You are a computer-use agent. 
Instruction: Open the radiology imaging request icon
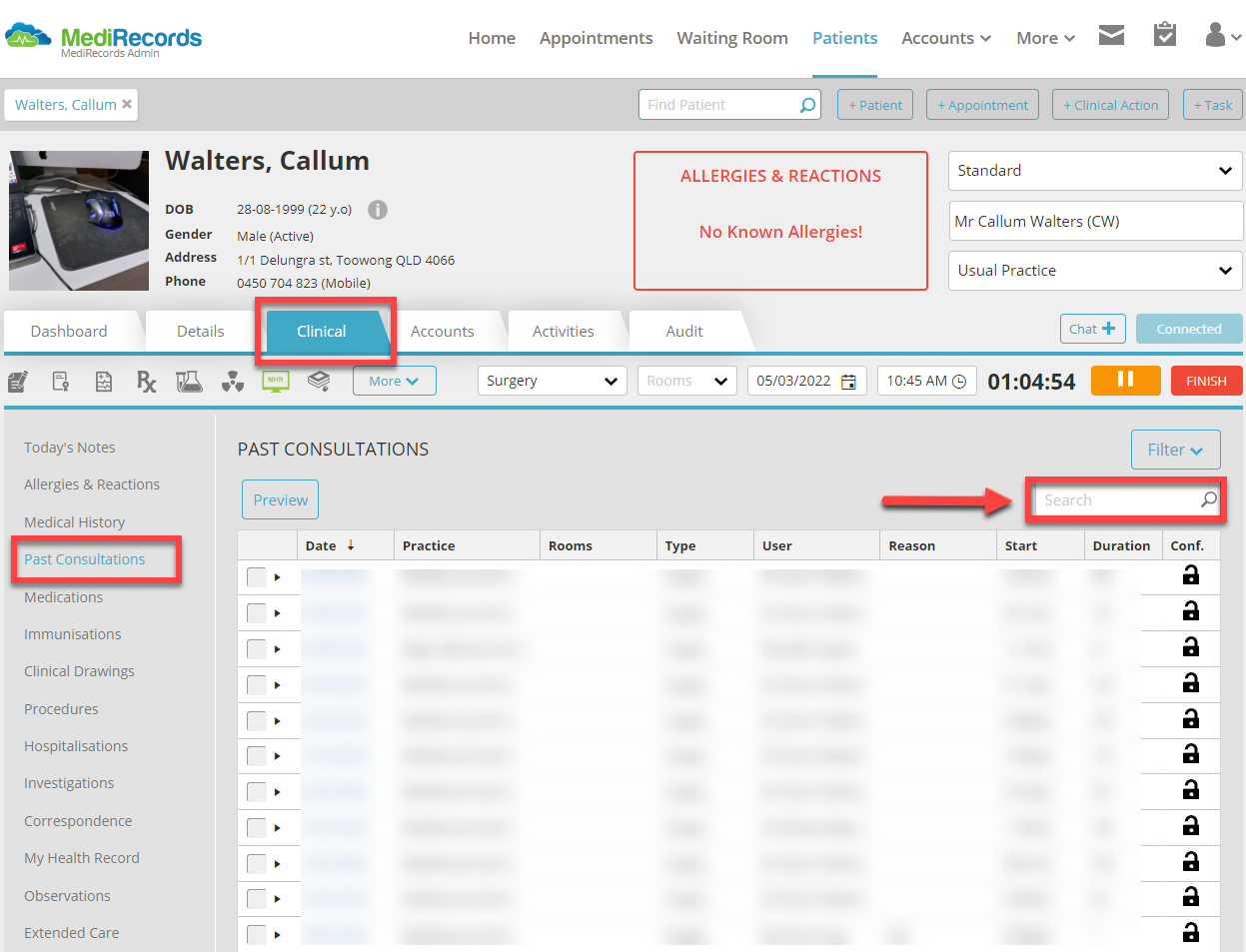[x=233, y=382]
